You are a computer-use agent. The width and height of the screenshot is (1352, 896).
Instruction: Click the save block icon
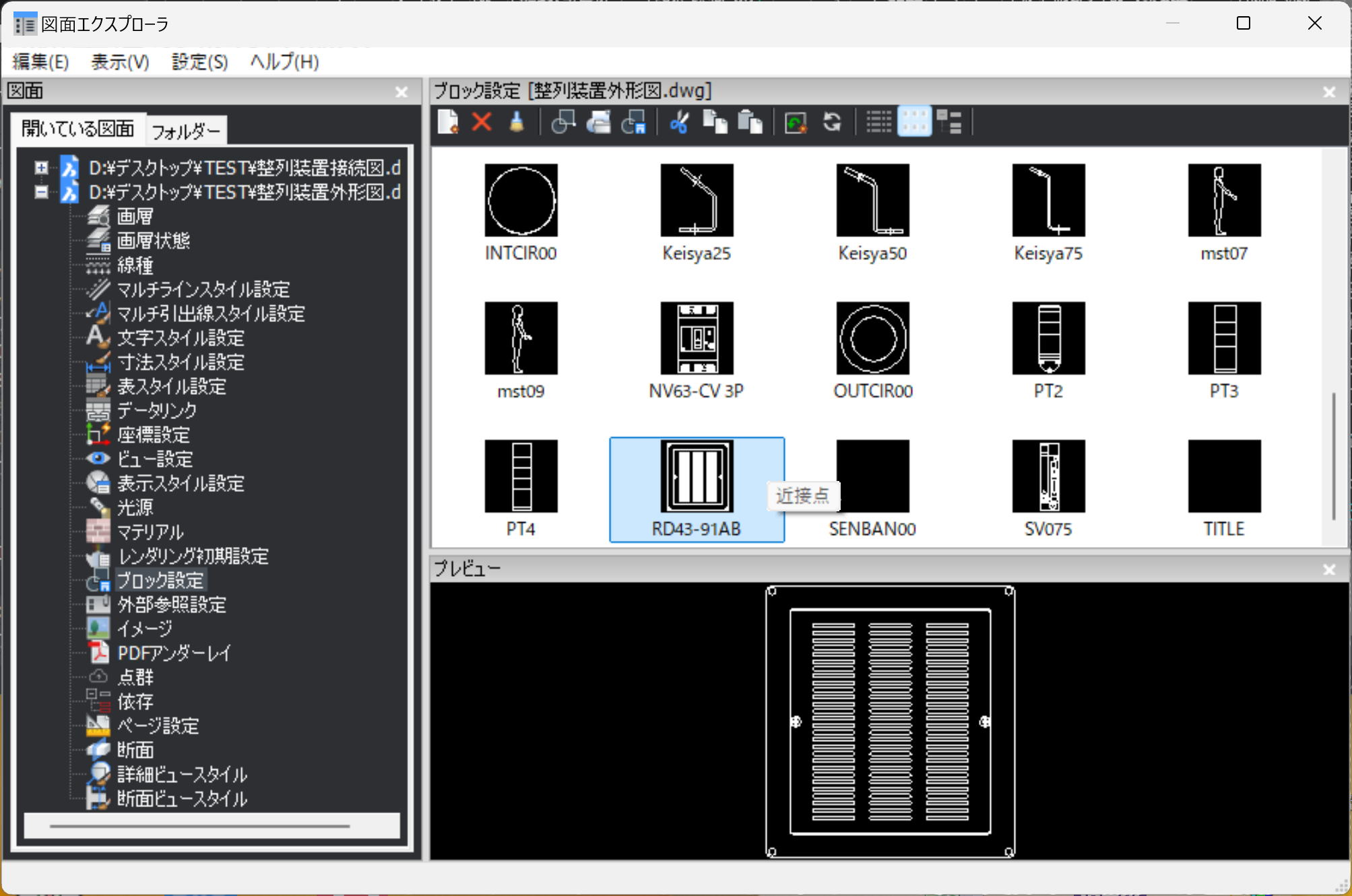point(633,123)
